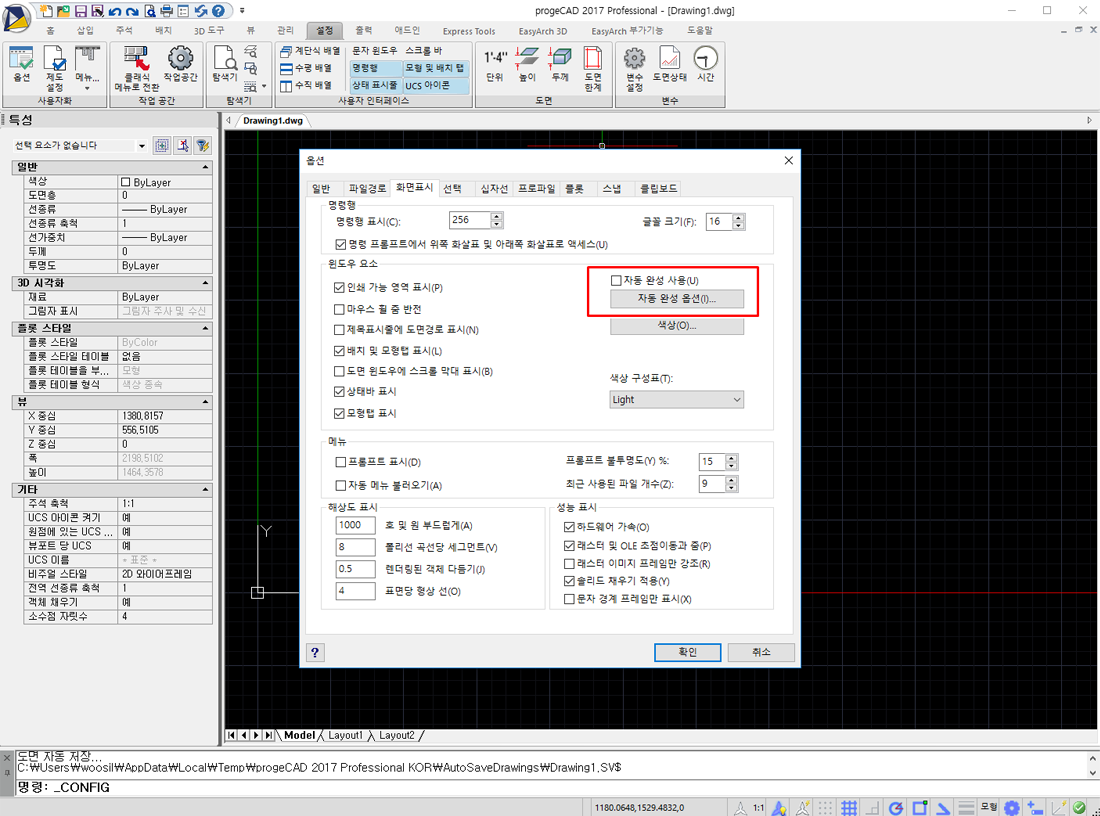Open the selection dropdown in 특성 panel

pyautogui.click(x=141, y=146)
